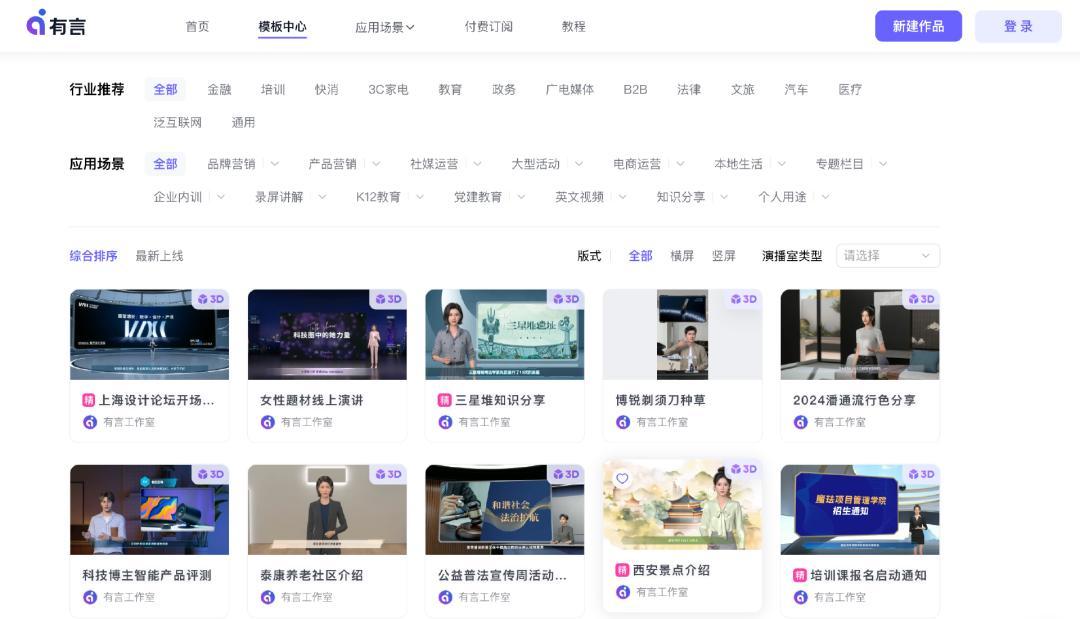
Task: Click studio avatar icon under 泰康养老社区介绍
Action: point(268,597)
